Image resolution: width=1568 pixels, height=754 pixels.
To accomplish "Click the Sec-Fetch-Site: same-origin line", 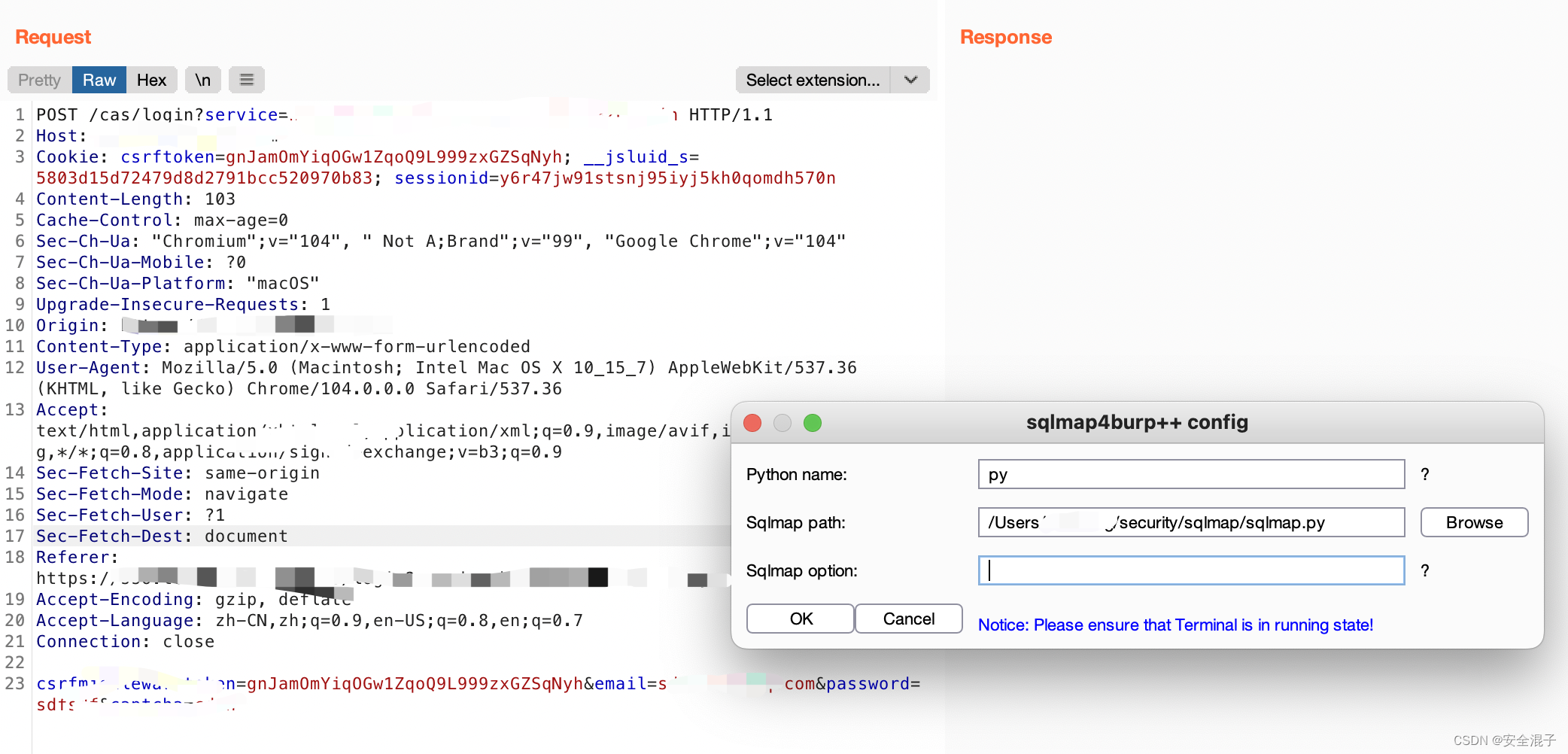I will (178, 473).
